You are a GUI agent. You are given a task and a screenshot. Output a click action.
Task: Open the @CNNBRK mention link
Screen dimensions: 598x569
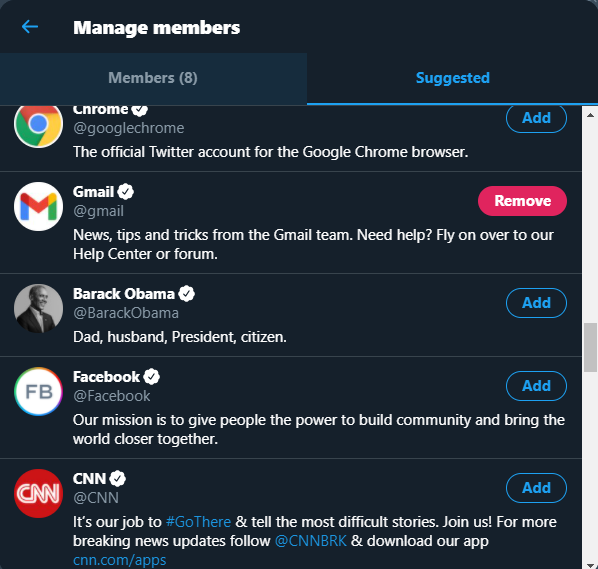[310, 541]
